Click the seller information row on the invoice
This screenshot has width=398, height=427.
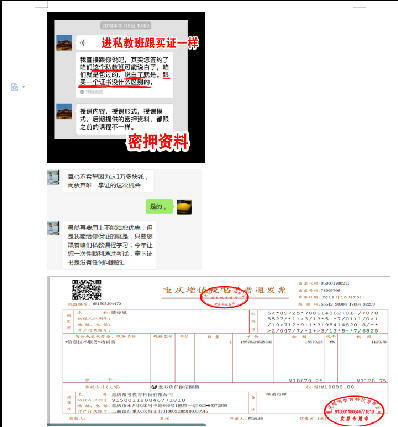(156, 403)
